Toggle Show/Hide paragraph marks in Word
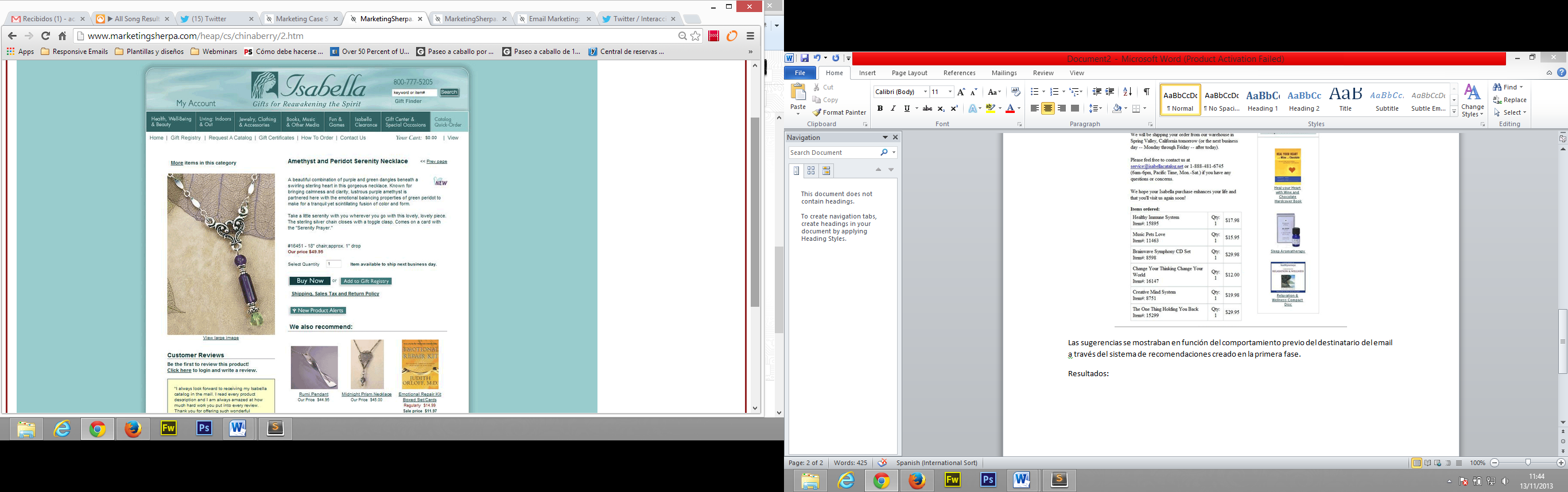Image resolution: width=1568 pixels, height=492 pixels. click(1147, 92)
